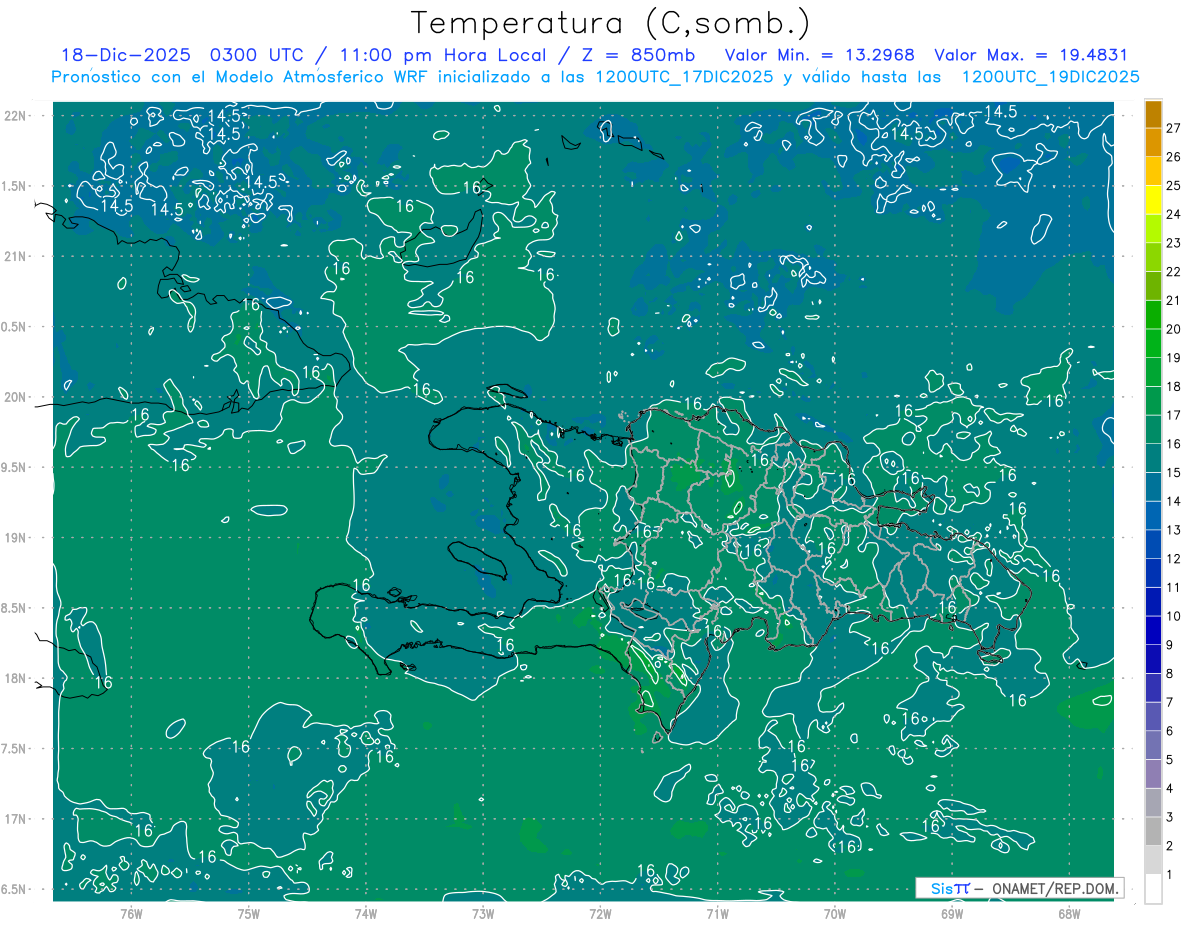The image size is (1200, 927).
Task: Click the 'SisTT – ONAMET/REP.DOM.' credit box
Action: click(1020, 888)
